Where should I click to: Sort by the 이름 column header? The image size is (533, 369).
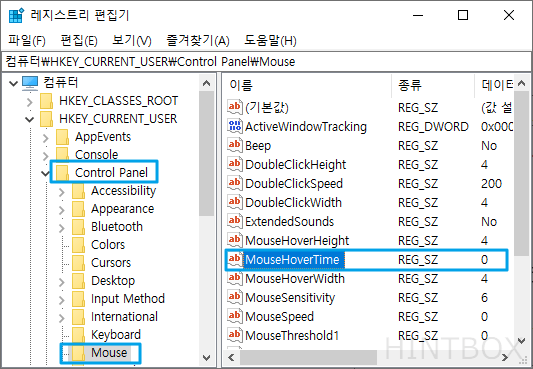point(308,85)
